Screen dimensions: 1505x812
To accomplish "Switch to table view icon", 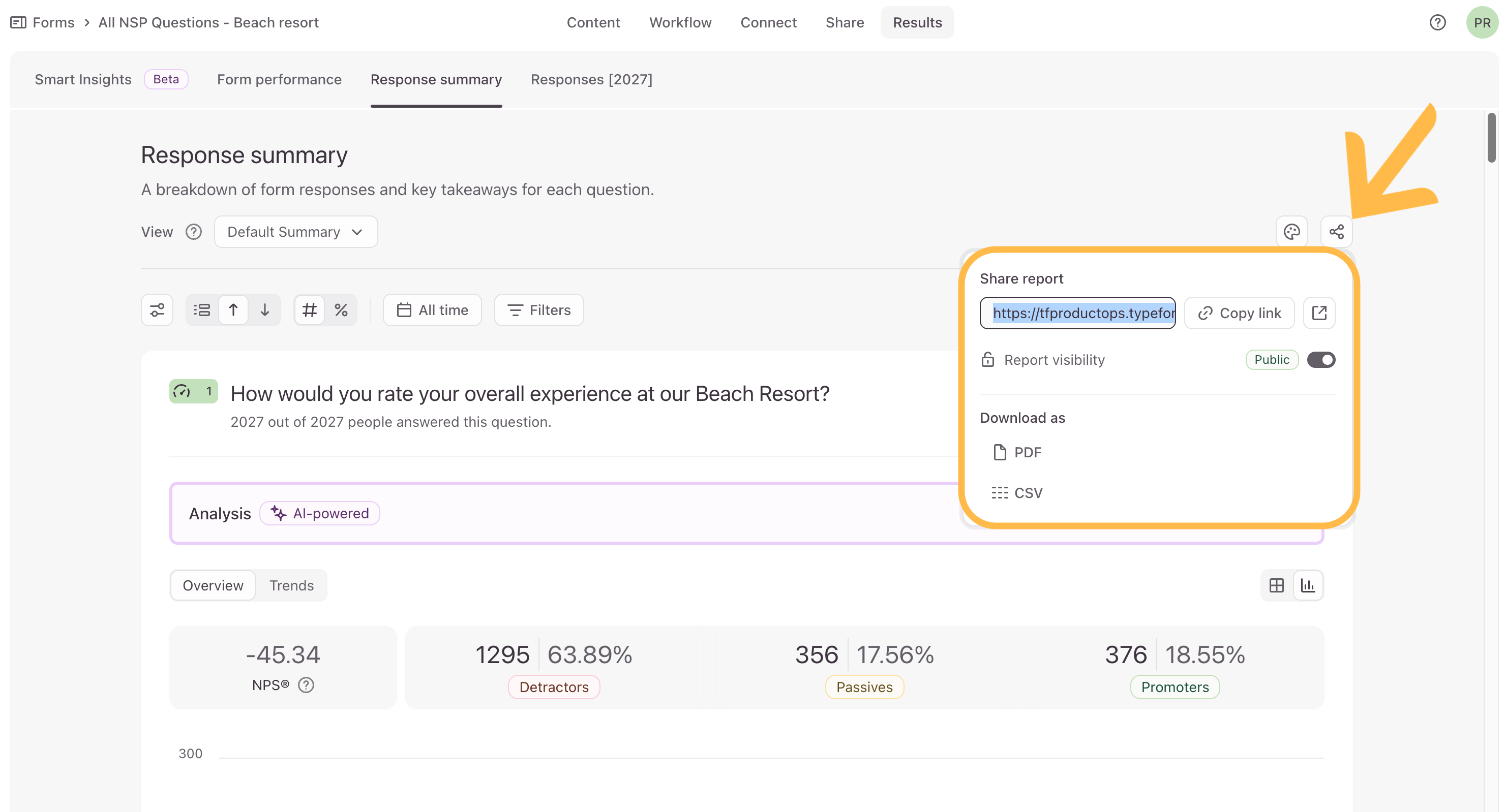I will click(1277, 585).
